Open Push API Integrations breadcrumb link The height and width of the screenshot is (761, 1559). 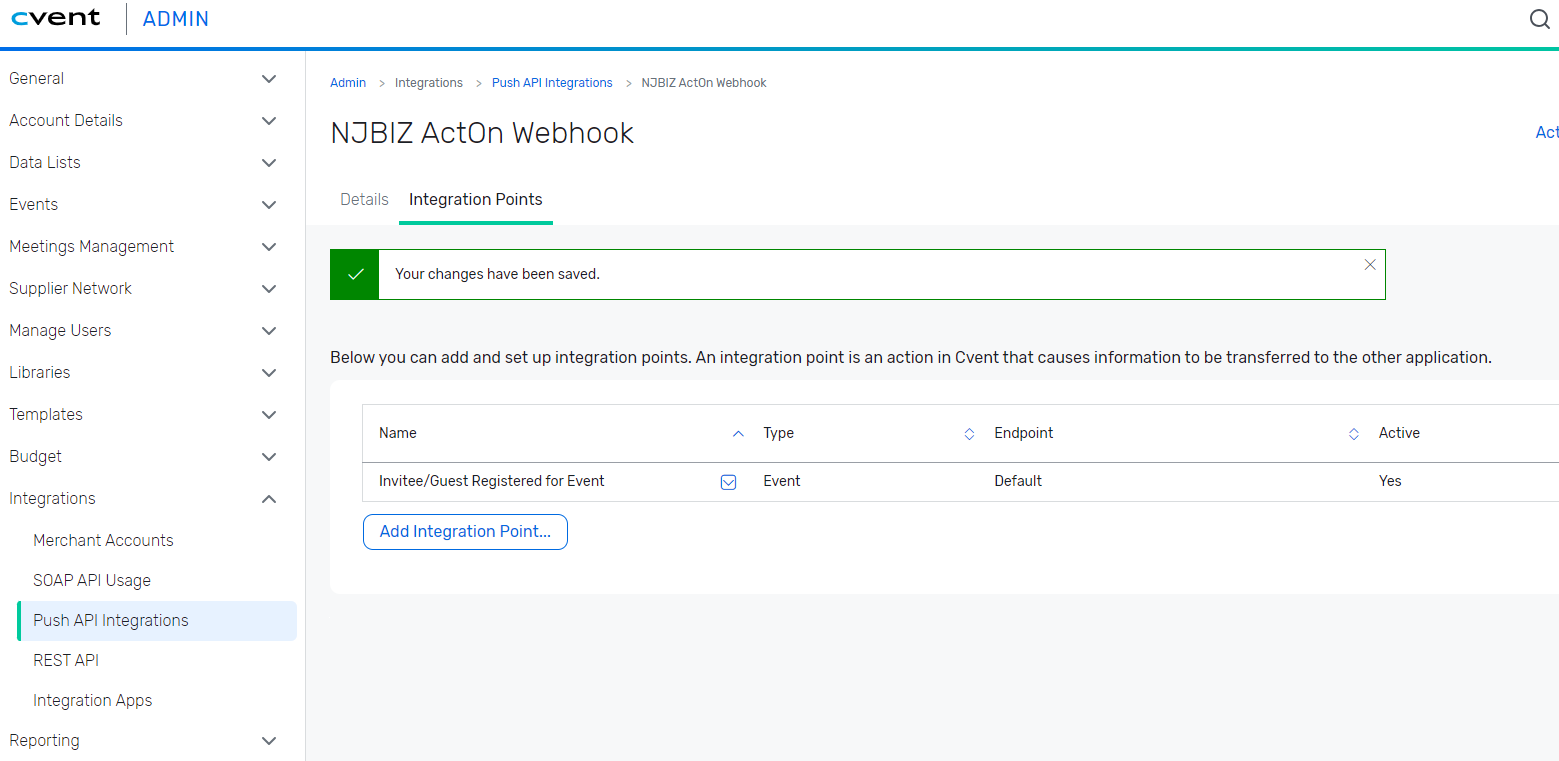click(x=552, y=83)
